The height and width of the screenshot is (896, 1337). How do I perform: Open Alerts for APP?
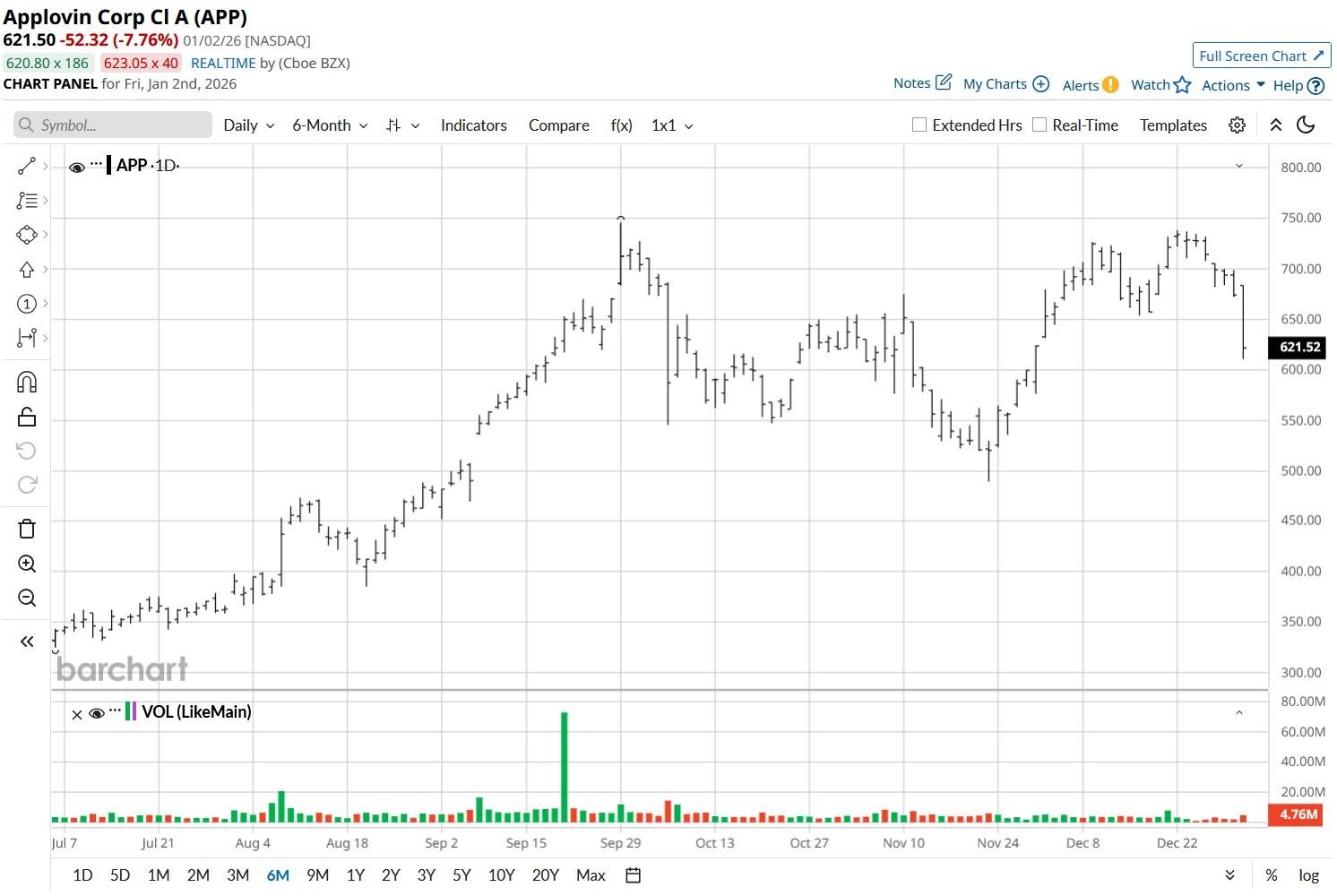click(1091, 85)
